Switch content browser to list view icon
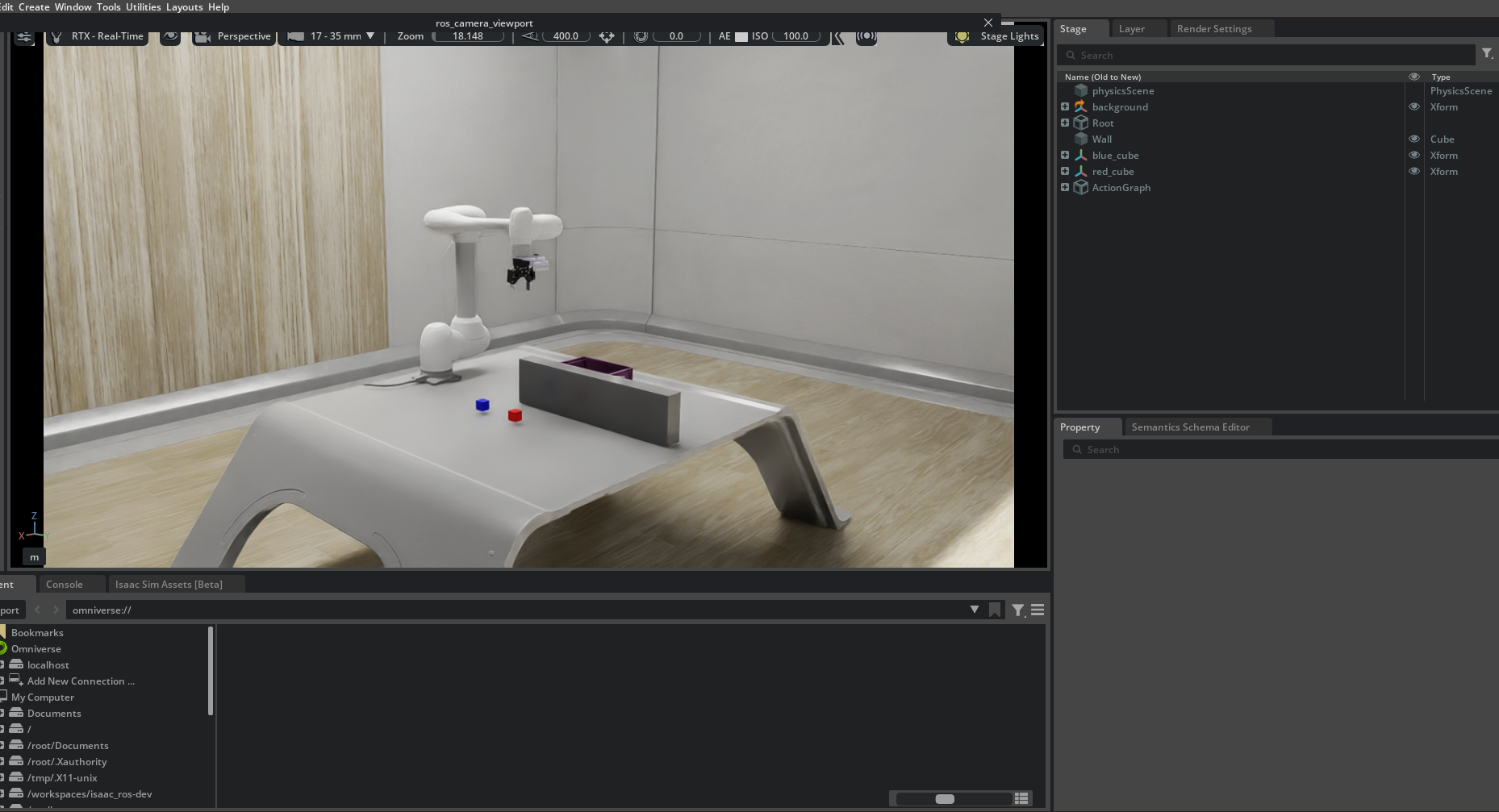 tap(1021, 798)
